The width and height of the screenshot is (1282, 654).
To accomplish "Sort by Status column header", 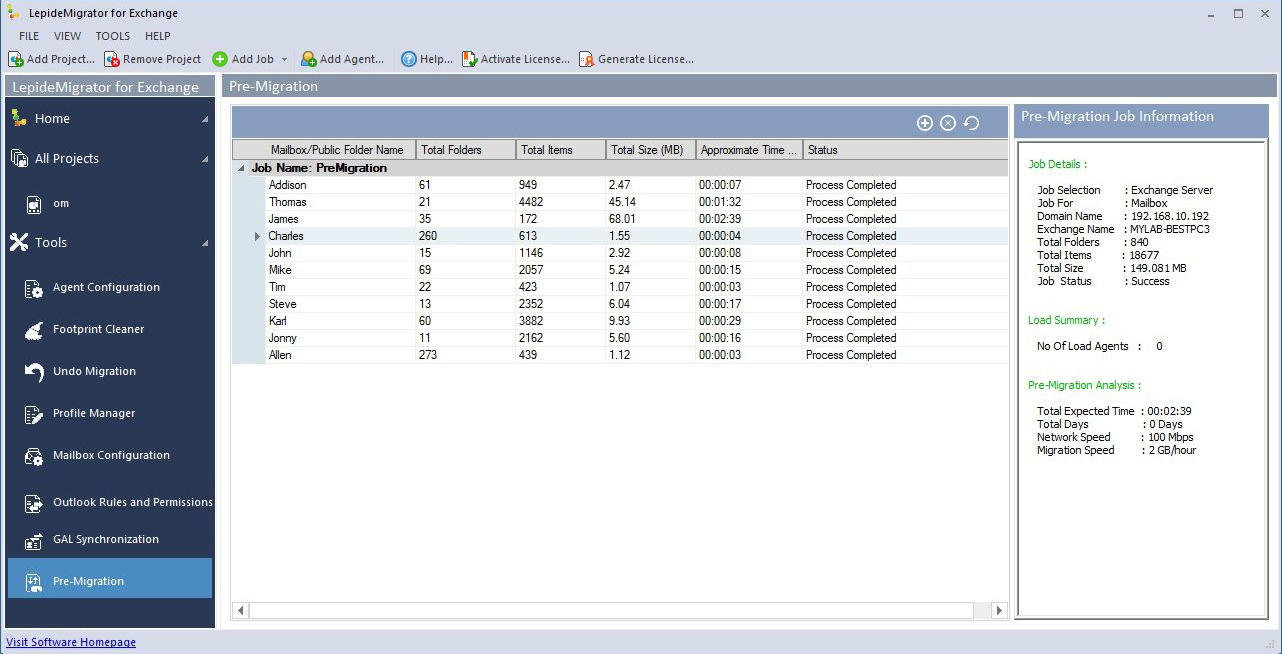I will (x=905, y=150).
